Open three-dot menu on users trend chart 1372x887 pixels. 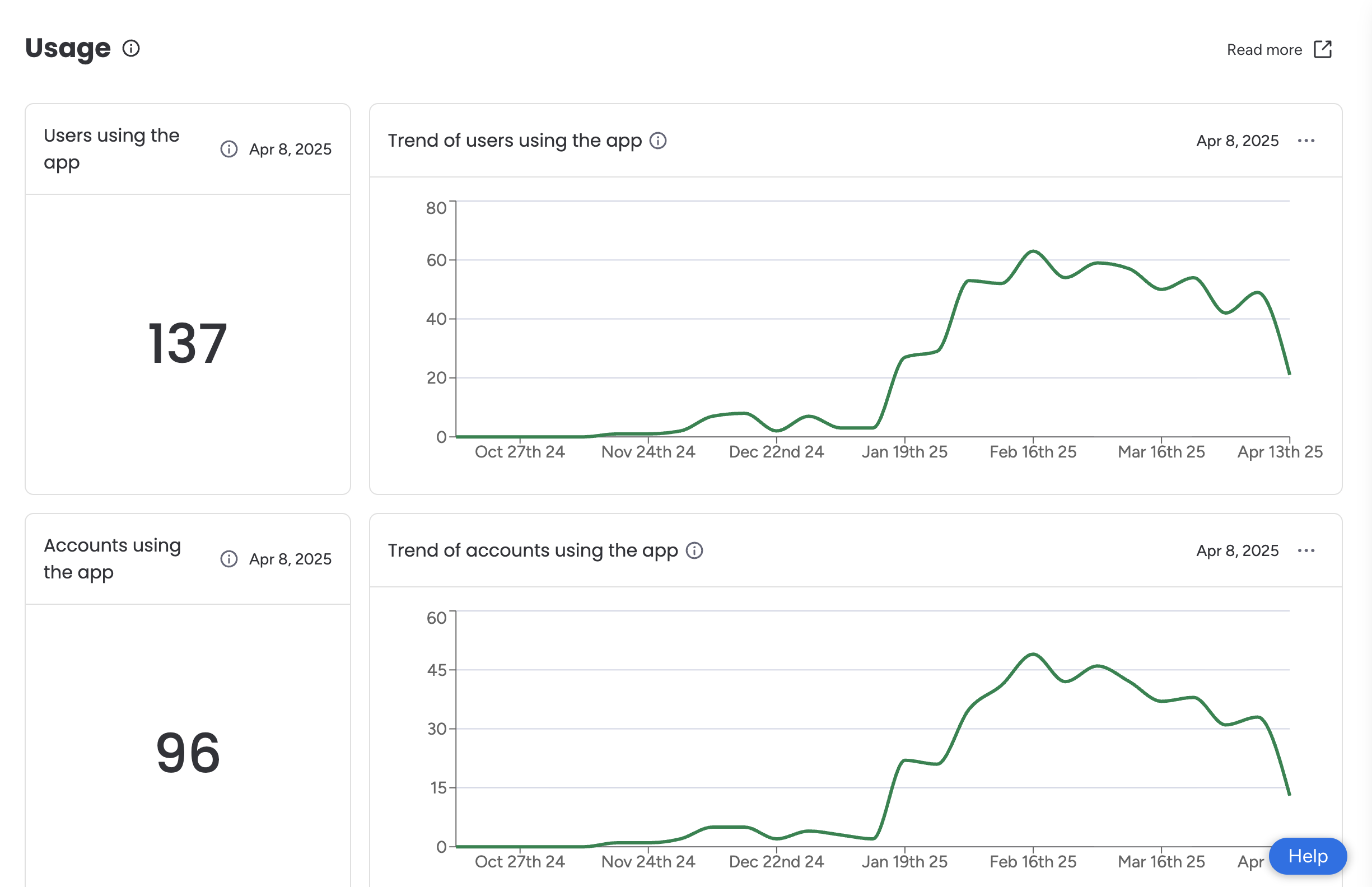pos(1306,141)
